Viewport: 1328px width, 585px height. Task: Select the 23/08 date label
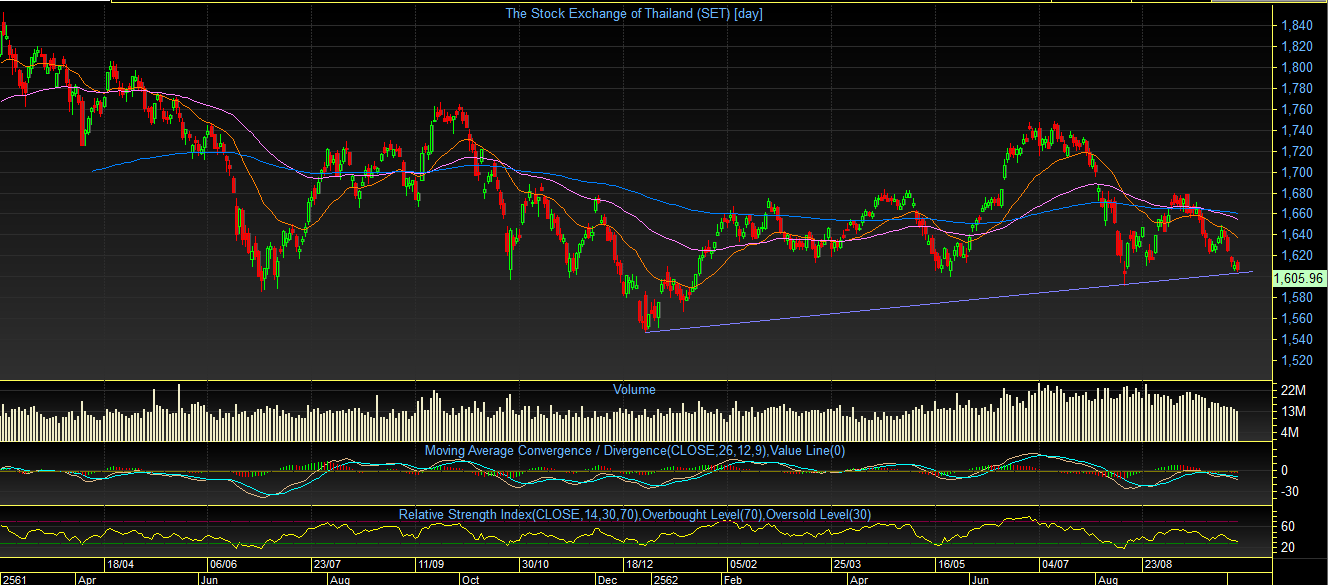coord(1159,565)
